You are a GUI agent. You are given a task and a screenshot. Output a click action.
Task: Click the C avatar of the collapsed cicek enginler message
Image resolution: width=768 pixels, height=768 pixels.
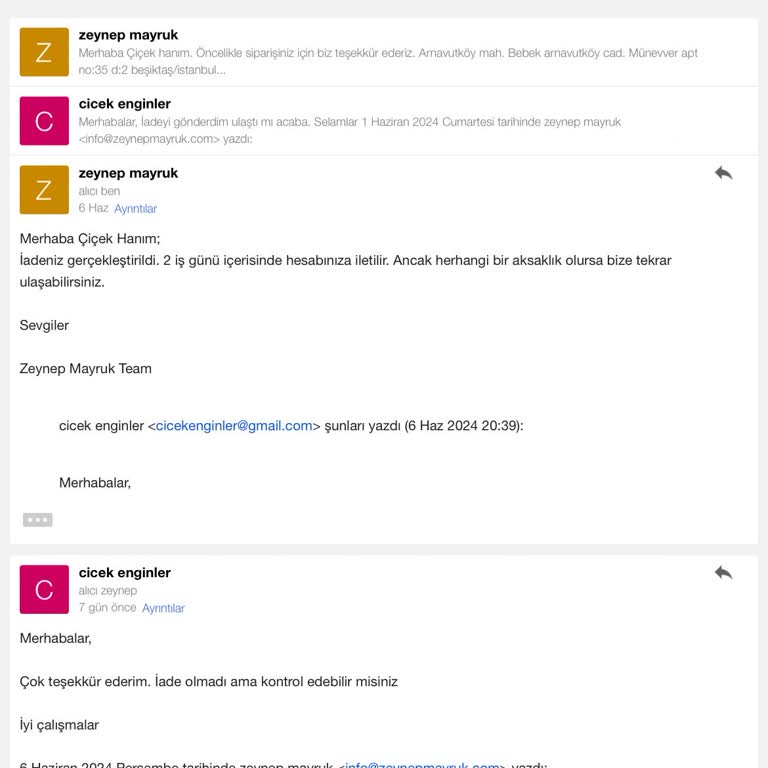pyautogui.click(x=44, y=121)
